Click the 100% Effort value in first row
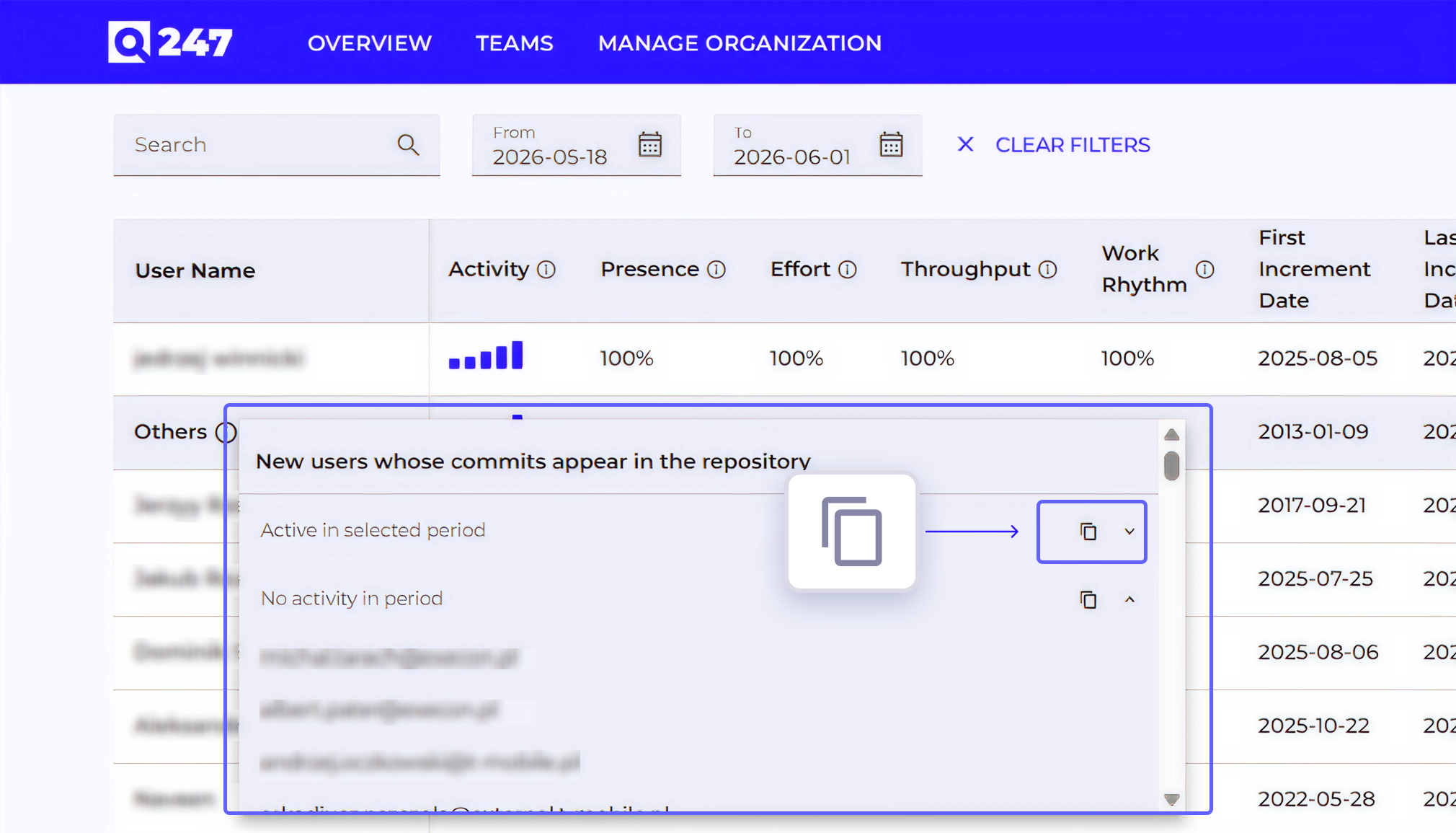This screenshot has width=1456, height=833. (x=796, y=358)
